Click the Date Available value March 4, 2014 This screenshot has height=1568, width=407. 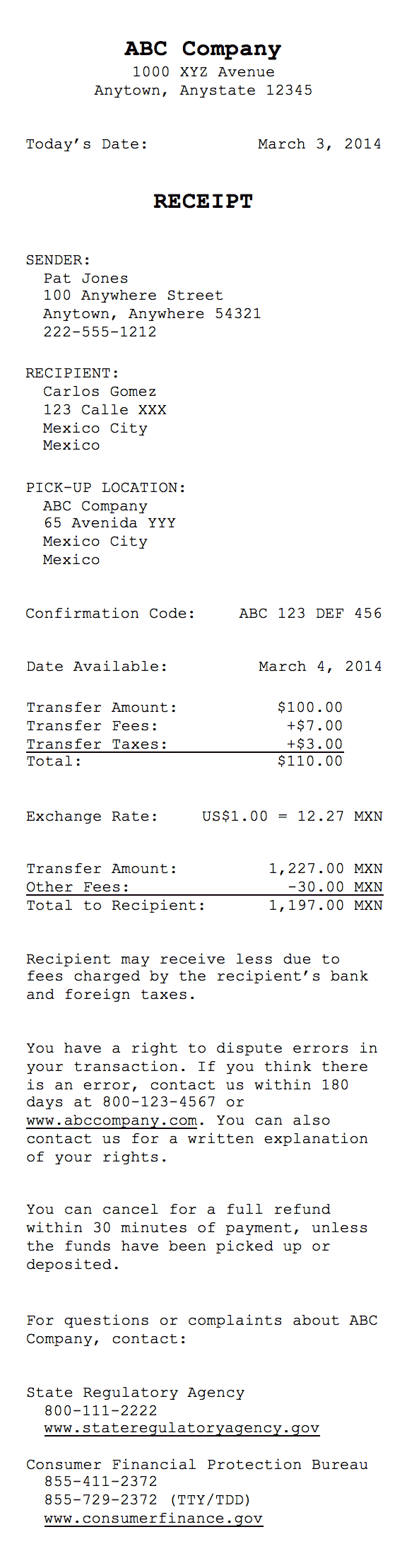(x=320, y=667)
